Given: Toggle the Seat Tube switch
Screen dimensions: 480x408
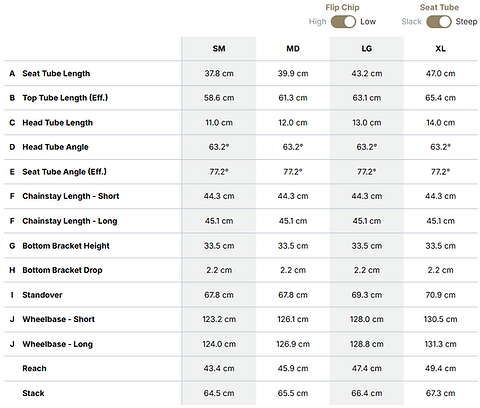Looking at the screenshot, I should click(439, 22).
